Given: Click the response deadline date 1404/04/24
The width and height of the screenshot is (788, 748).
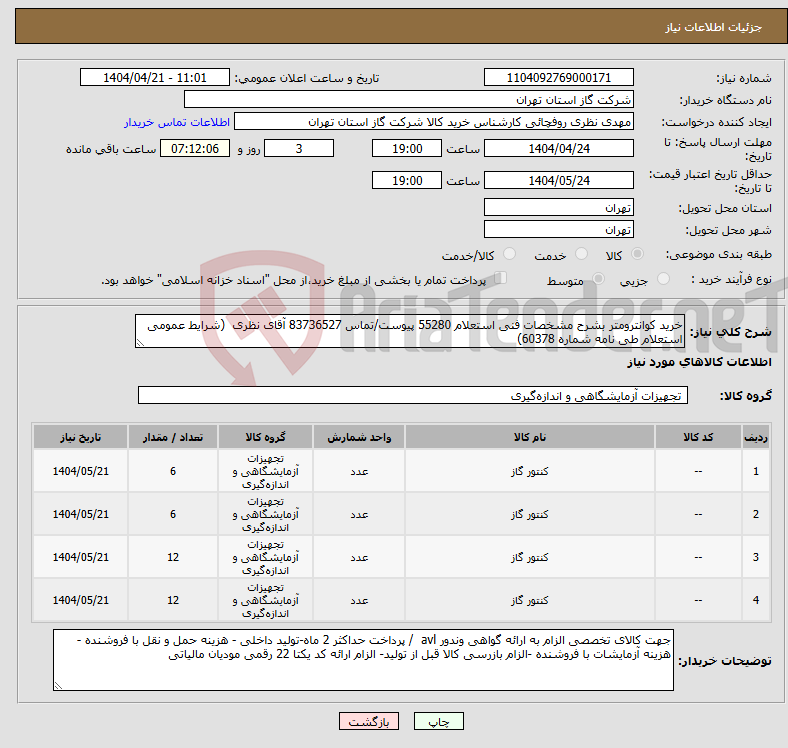Looking at the screenshot, I should pyautogui.click(x=558, y=148).
